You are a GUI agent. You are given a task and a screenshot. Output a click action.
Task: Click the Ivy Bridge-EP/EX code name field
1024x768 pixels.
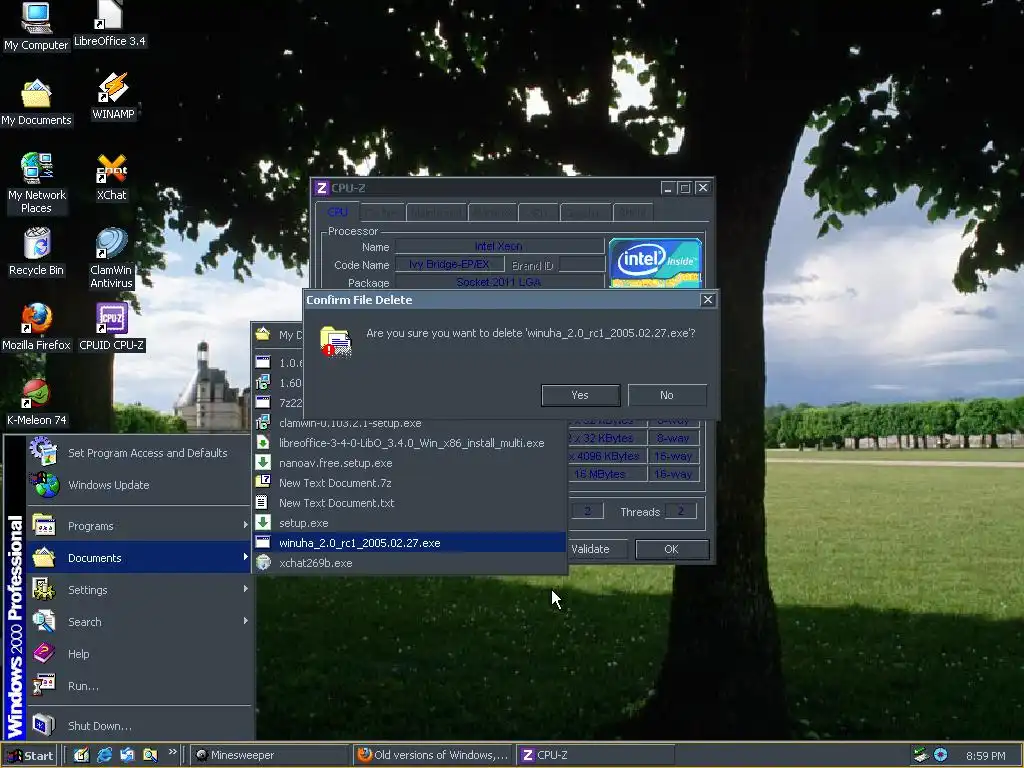tap(449, 264)
